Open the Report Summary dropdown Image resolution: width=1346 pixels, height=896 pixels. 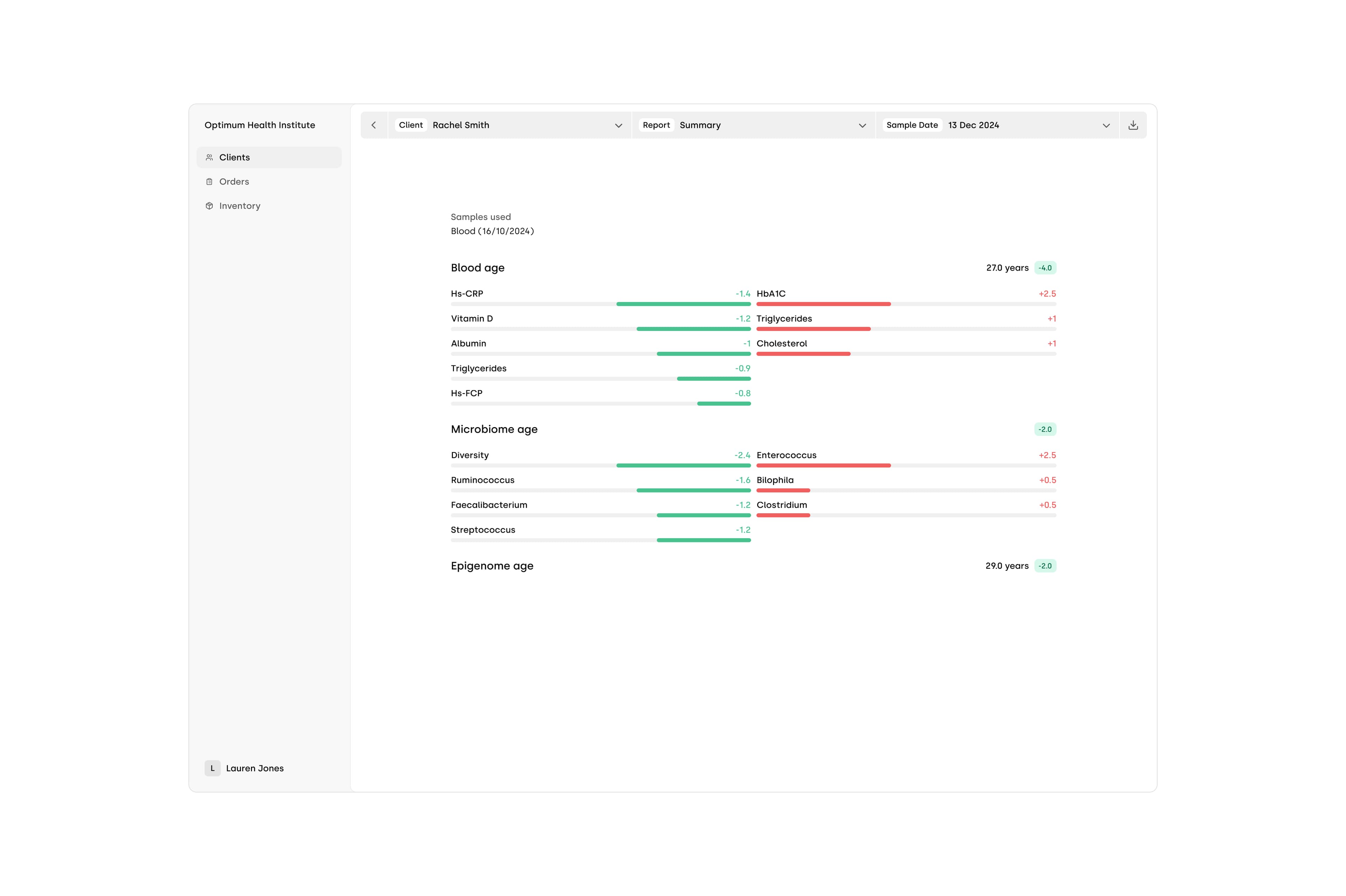pos(862,125)
